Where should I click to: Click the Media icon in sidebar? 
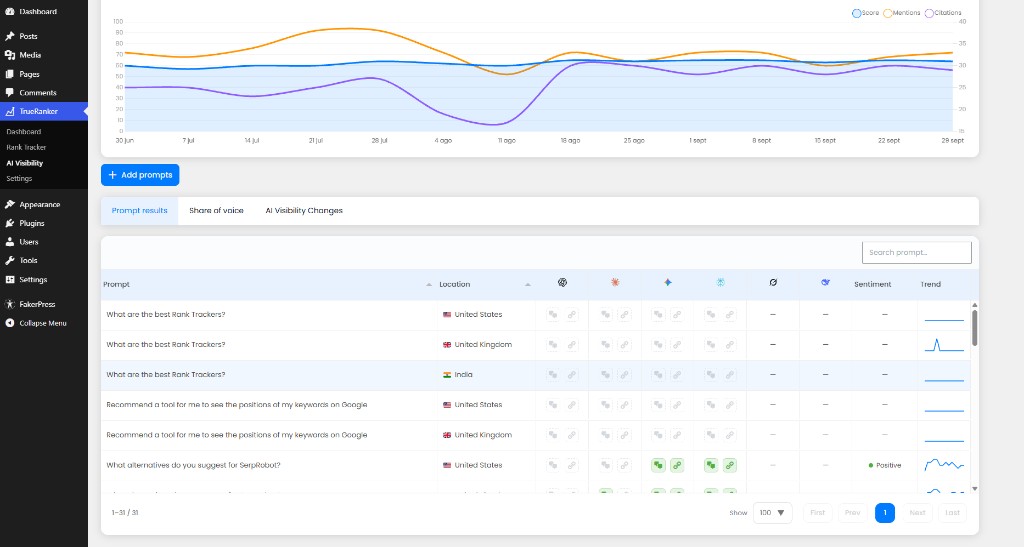coord(10,55)
